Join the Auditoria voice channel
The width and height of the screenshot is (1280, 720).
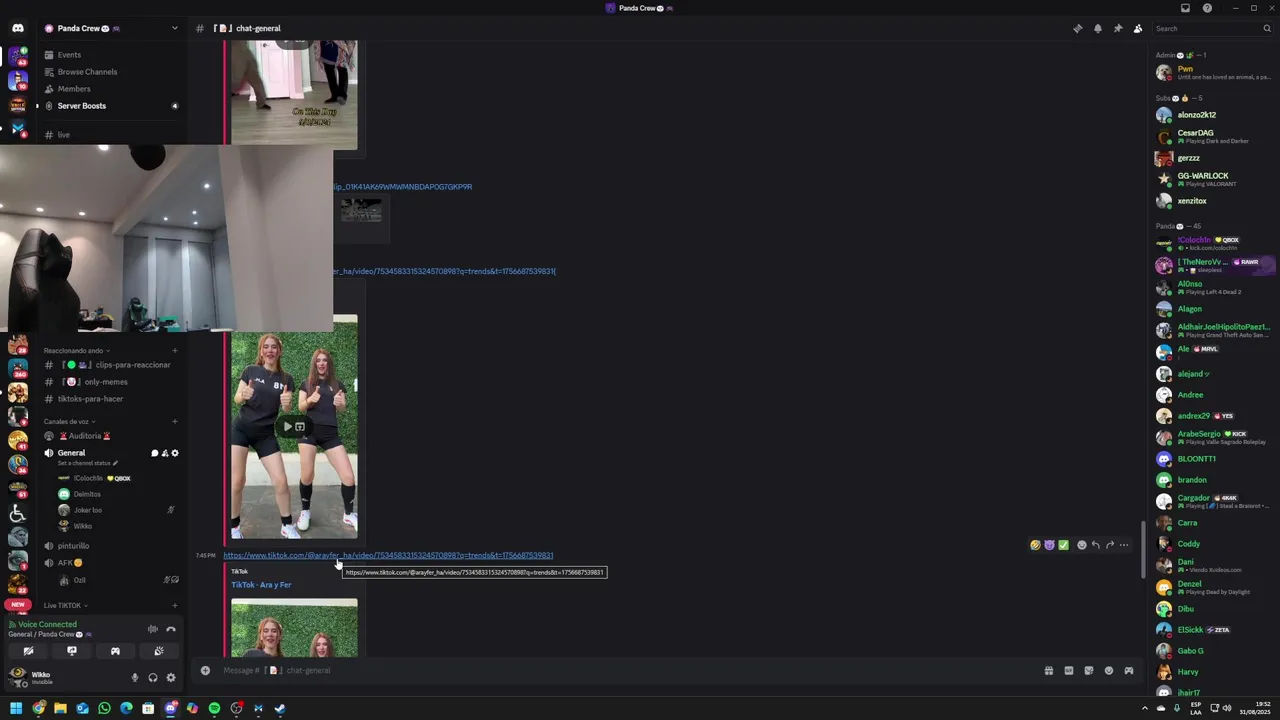pos(110,436)
